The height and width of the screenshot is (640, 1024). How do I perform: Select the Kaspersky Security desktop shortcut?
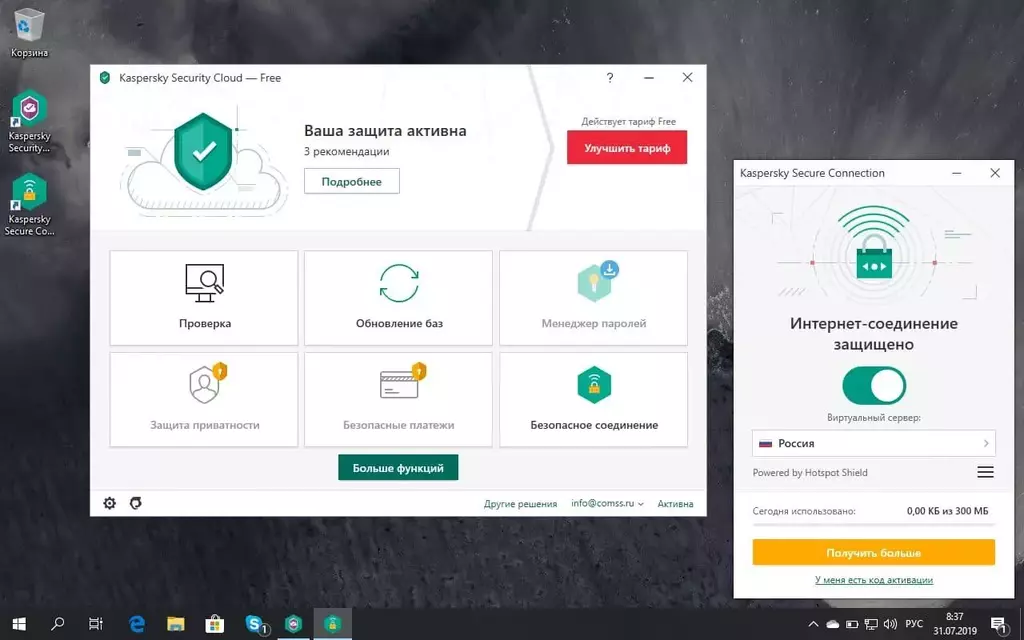tap(29, 122)
